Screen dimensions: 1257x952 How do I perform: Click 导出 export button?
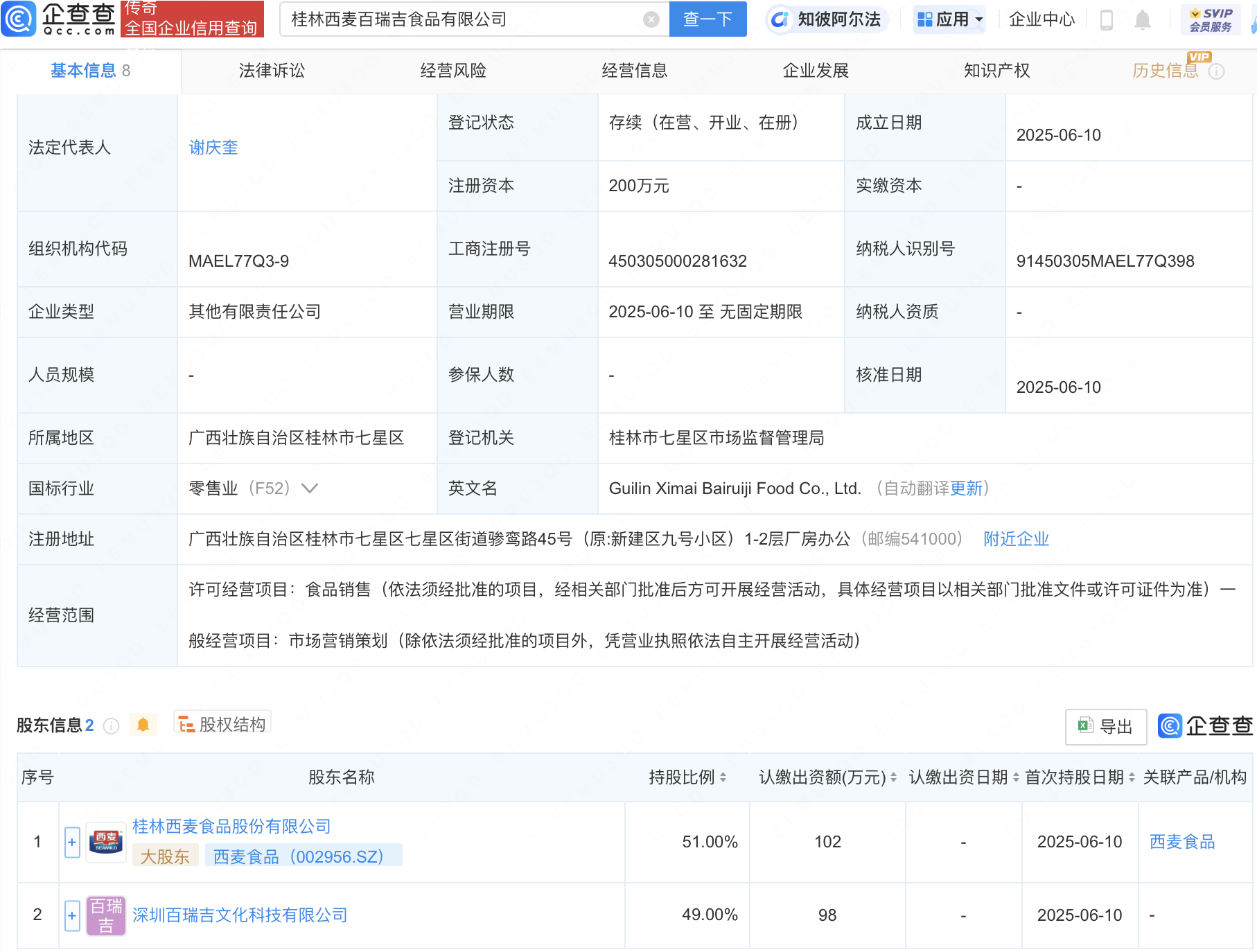(x=1105, y=726)
